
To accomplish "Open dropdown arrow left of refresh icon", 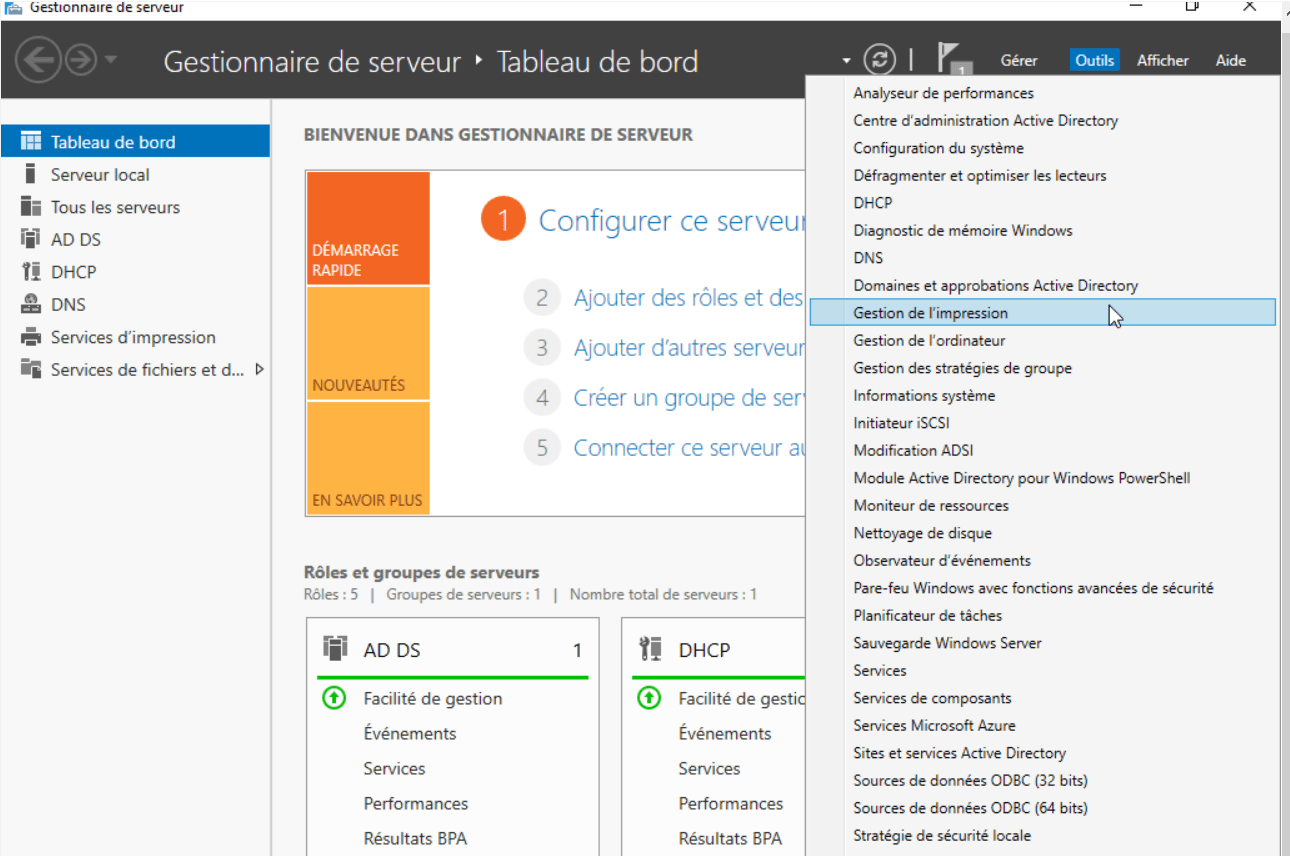I will pos(846,61).
